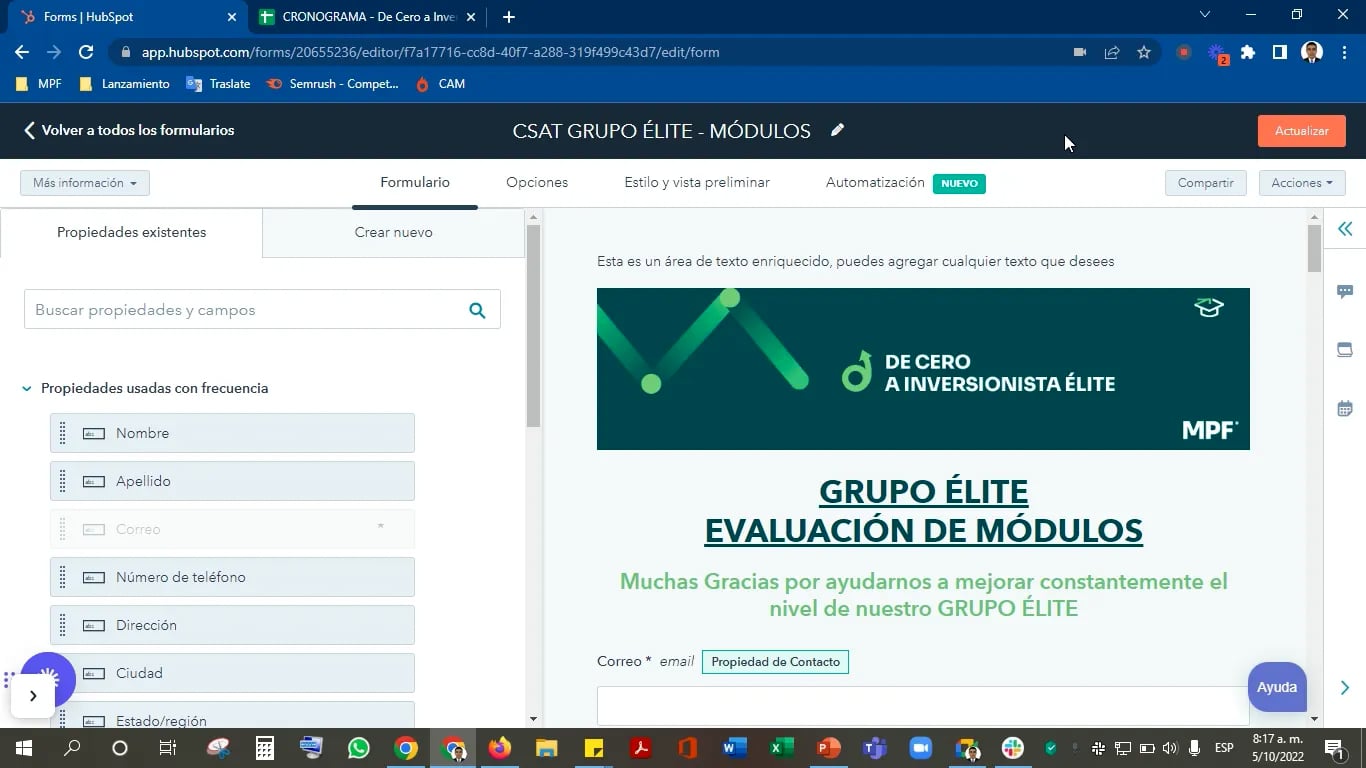Click the white square arrow expander at bottom left
The width and height of the screenshot is (1366, 768).
click(x=33, y=696)
